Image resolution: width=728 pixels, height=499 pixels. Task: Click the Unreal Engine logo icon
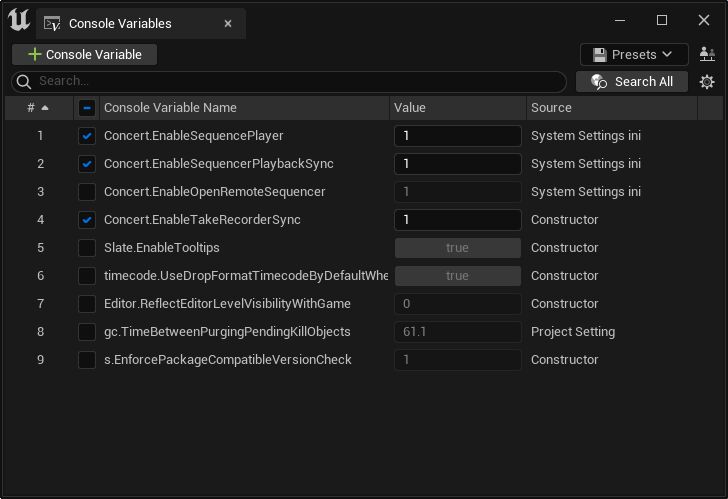(x=18, y=20)
